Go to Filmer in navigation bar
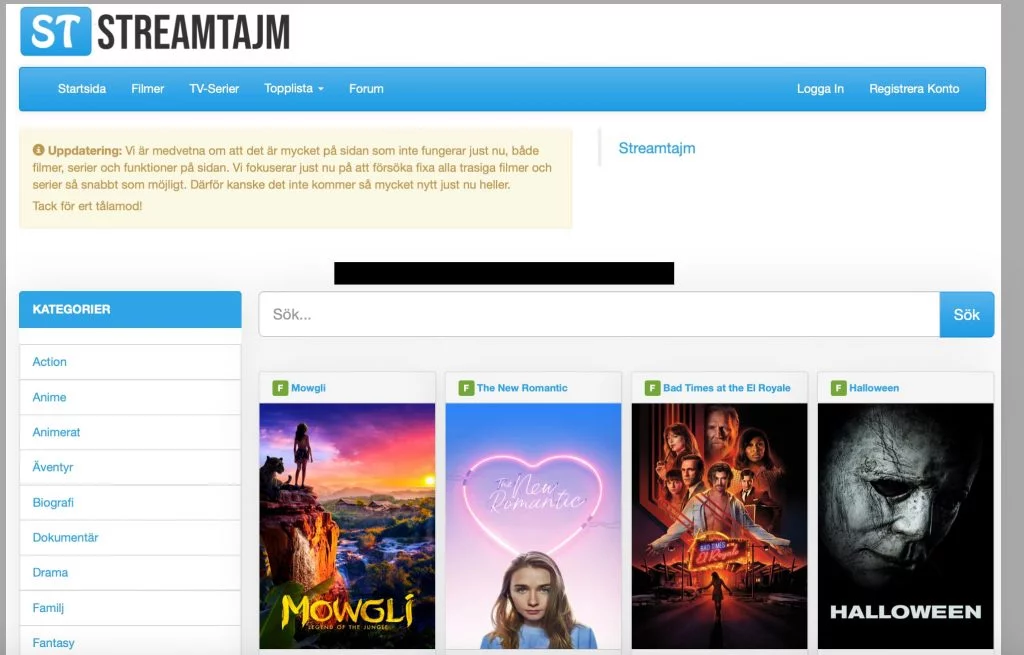 click(147, 89)
